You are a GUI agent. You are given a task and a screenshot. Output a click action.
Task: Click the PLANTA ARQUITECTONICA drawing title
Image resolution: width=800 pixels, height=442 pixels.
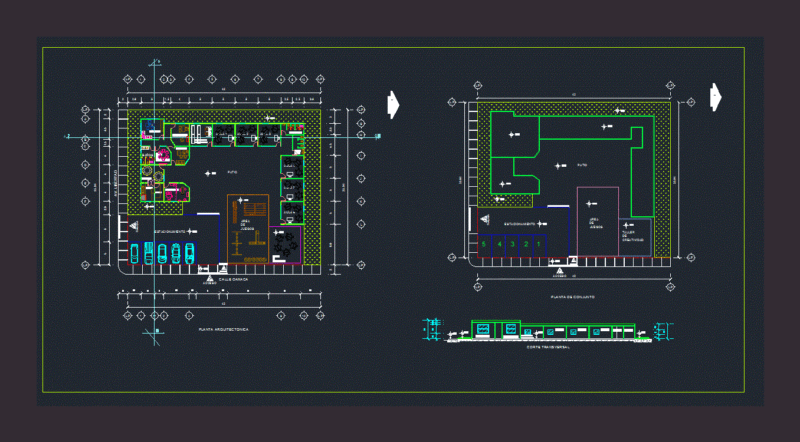click(x=223, y=330)
